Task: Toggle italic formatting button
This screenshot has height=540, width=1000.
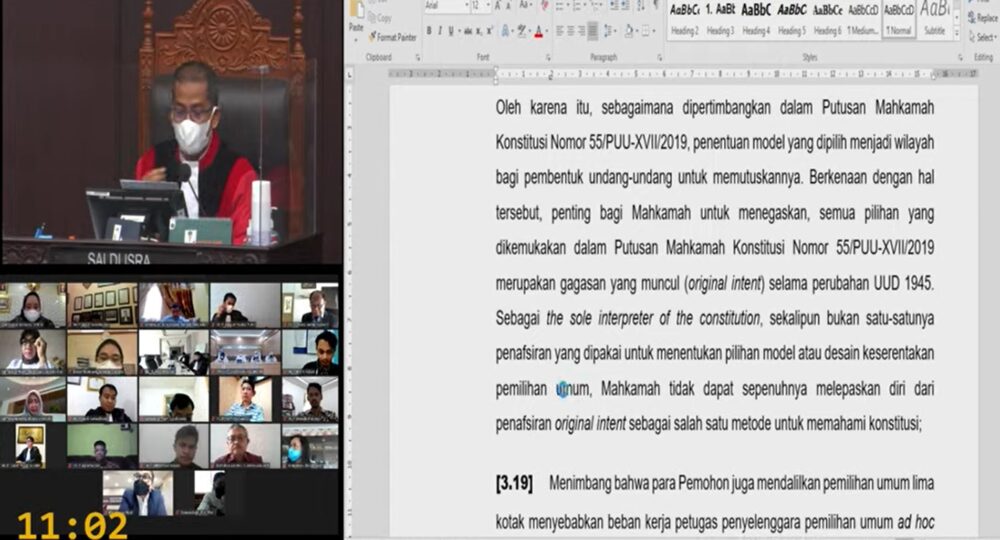Action: click(440, 31)
